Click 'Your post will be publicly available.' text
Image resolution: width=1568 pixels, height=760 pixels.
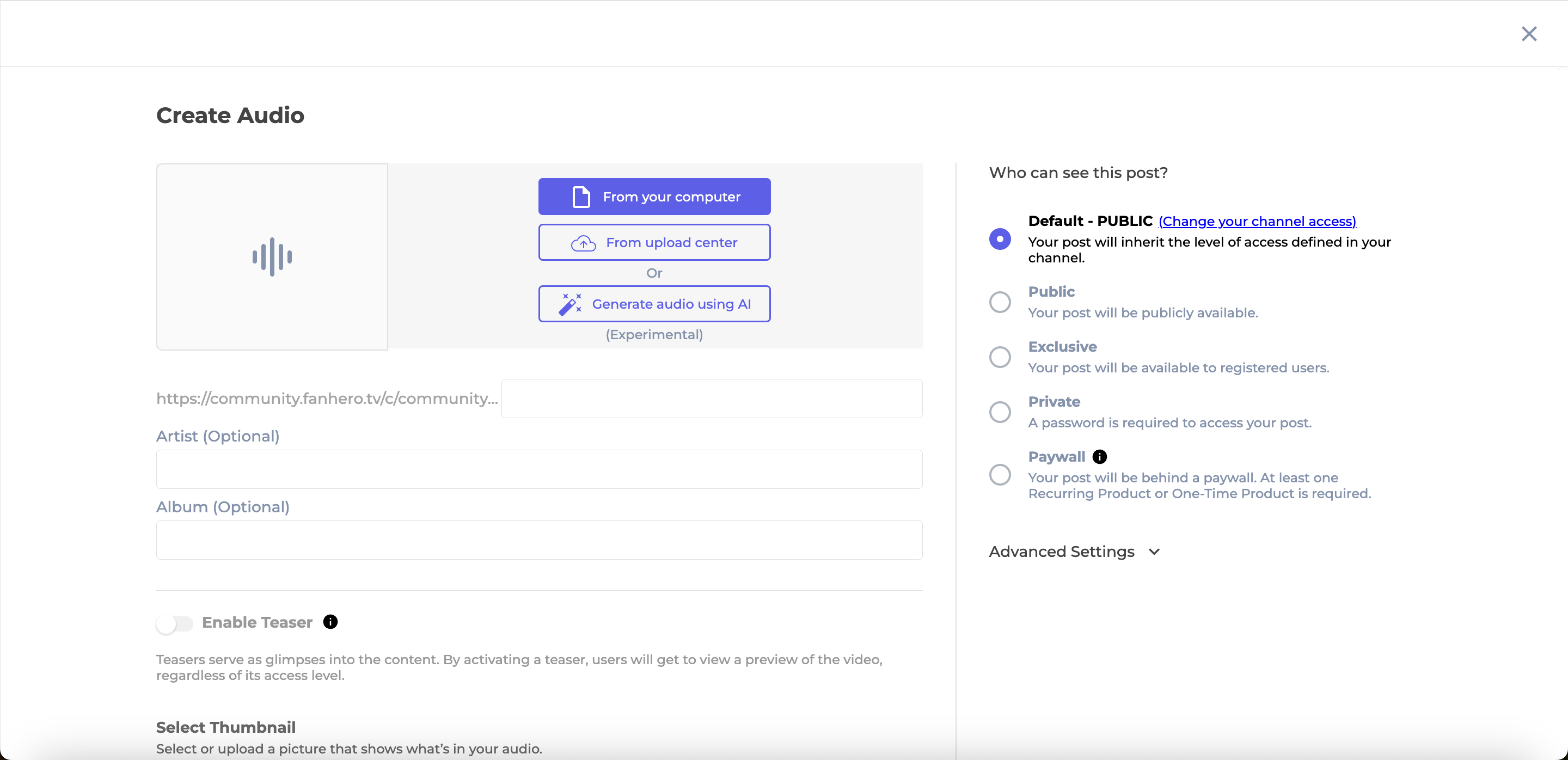pyautogui.click(x=1143, y=312)
